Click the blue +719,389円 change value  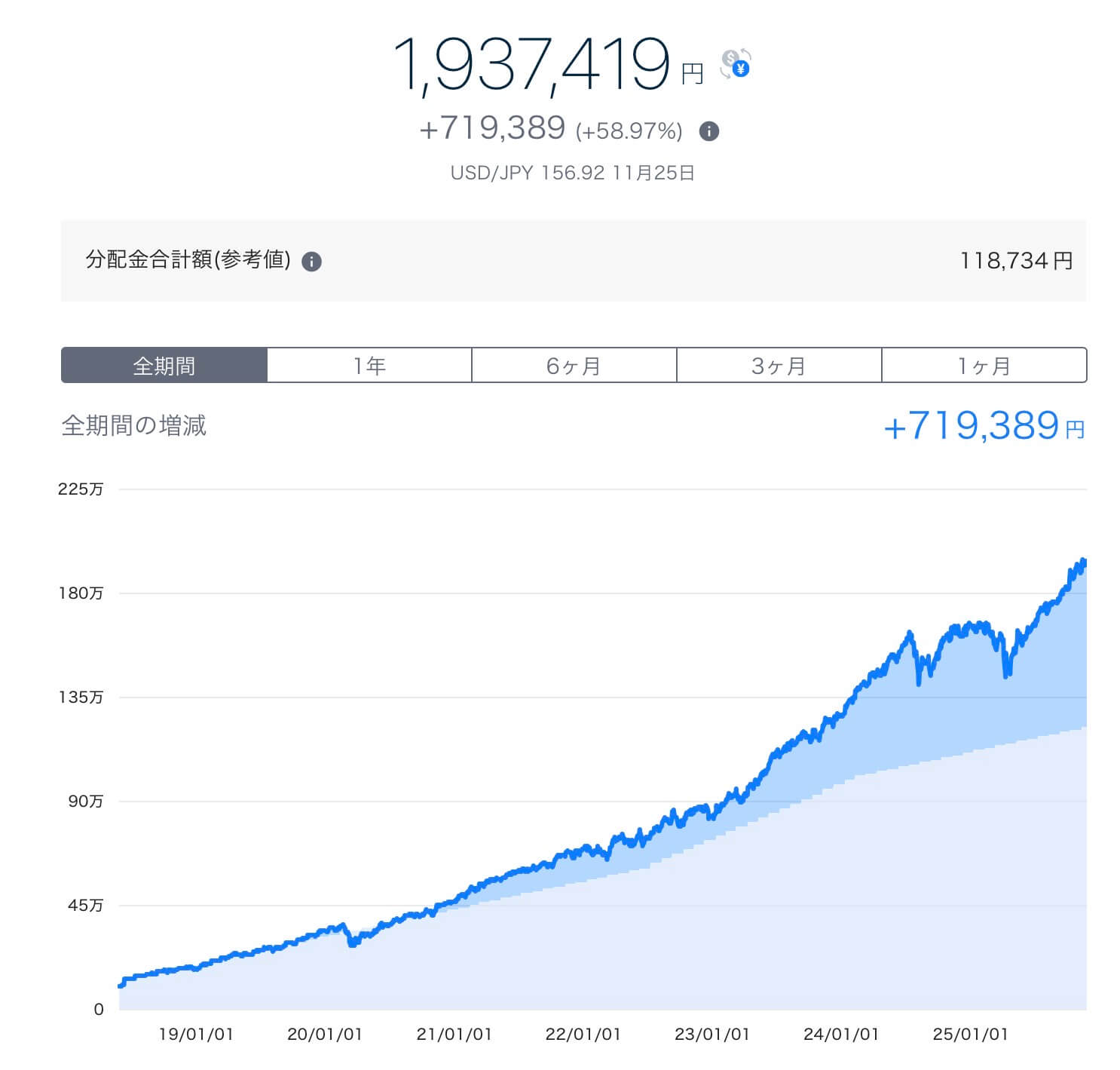(x=983, y=426)
